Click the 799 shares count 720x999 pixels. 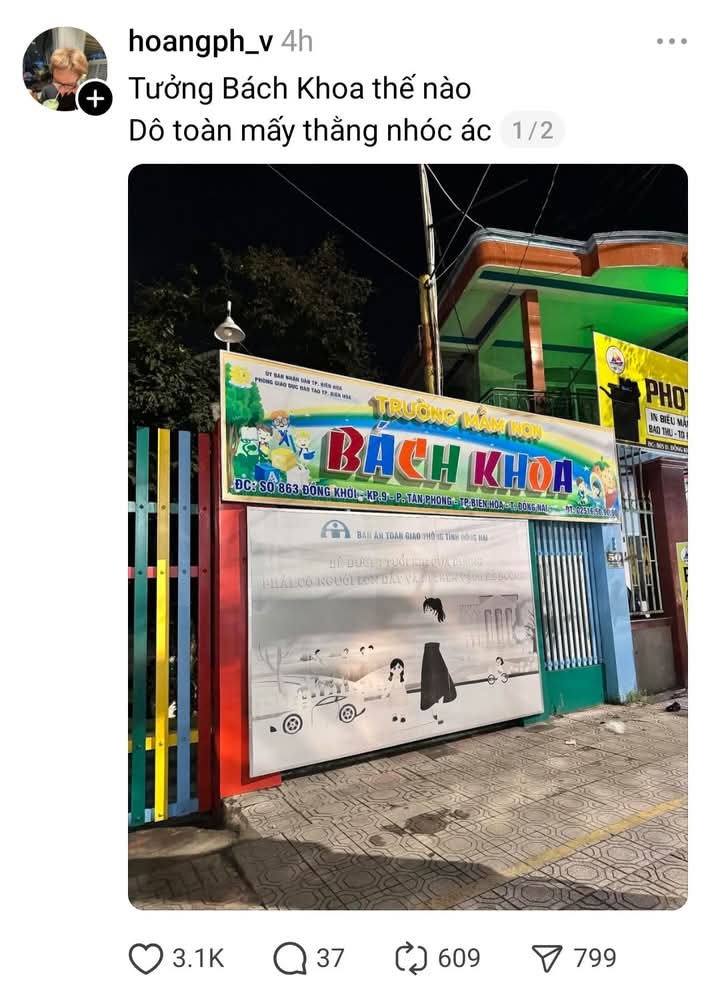(594, 958)
